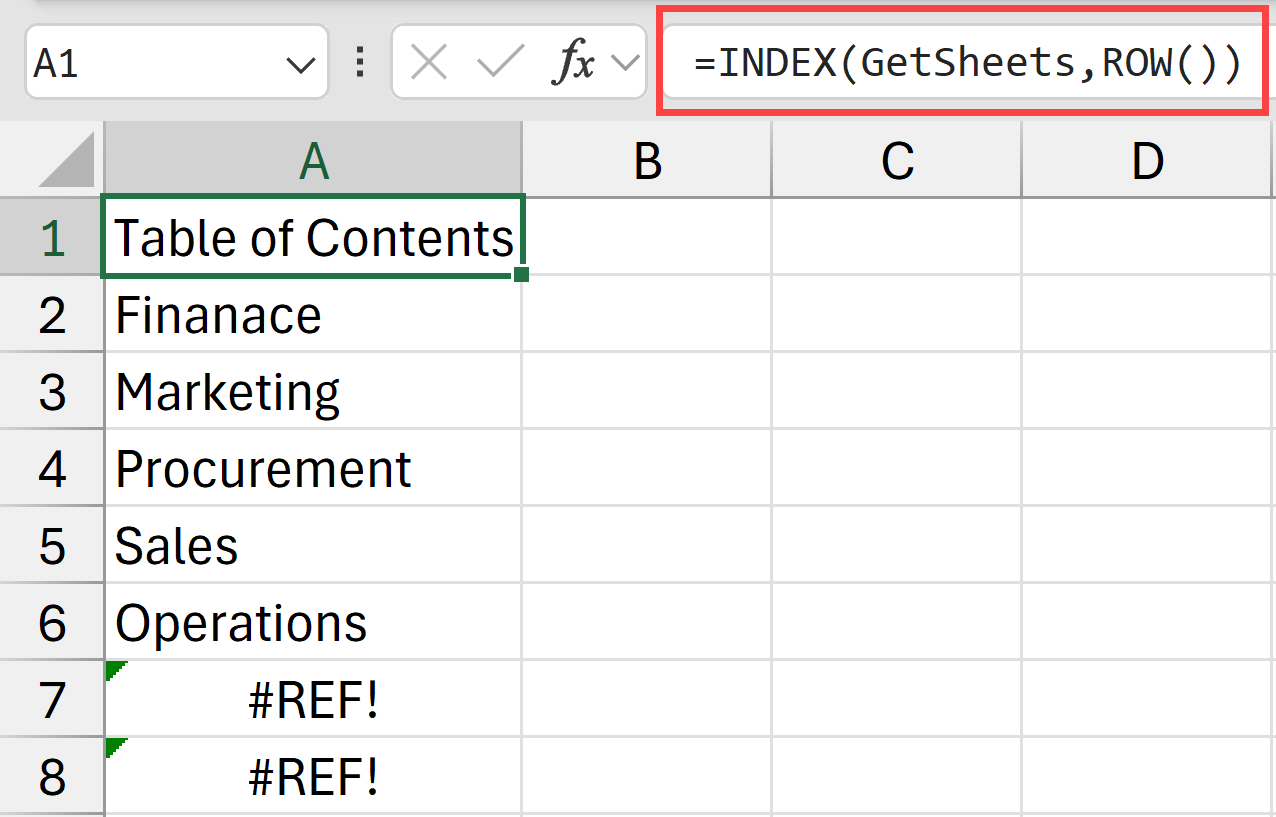The height and width of the screenshot is (817, 1276).
Task: Select empty cell B1
Action: click(647, 236)
